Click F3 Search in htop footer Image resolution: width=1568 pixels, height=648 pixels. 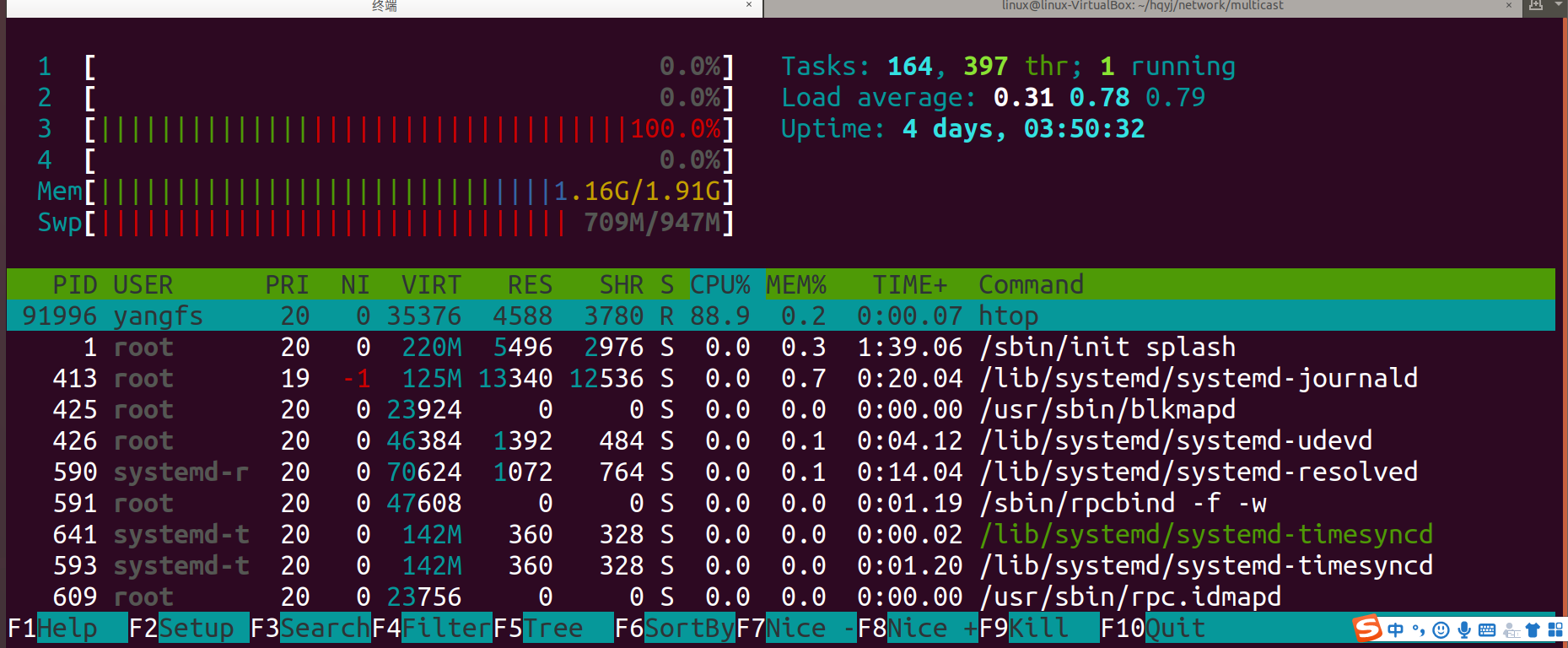pyautogui.click(x=310, y=629)
